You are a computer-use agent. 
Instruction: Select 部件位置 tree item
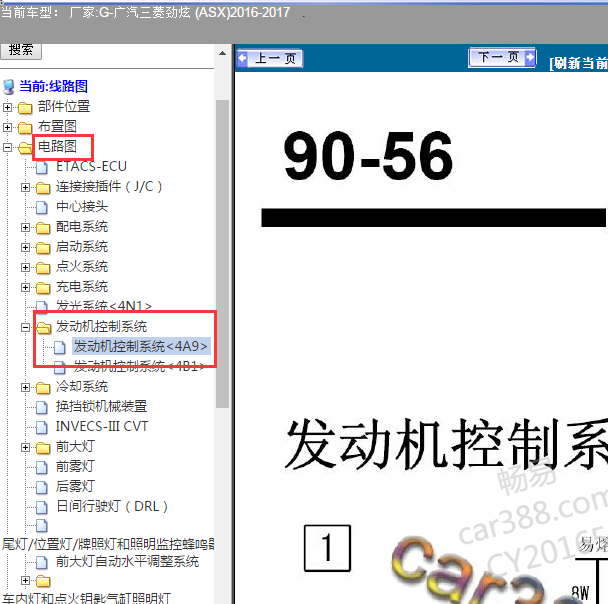64,106
